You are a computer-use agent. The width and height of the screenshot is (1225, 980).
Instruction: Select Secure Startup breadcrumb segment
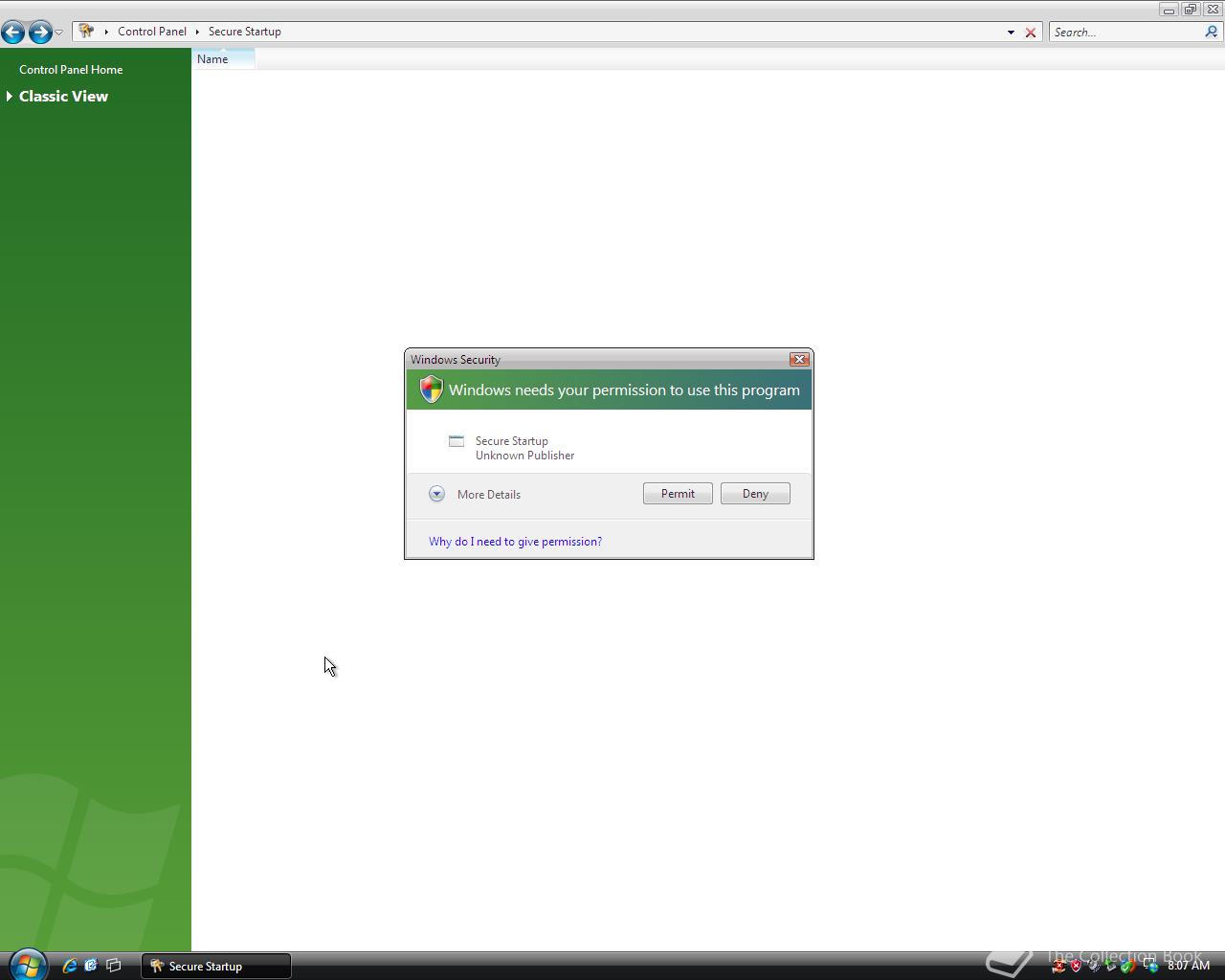[x=245, y=32]
